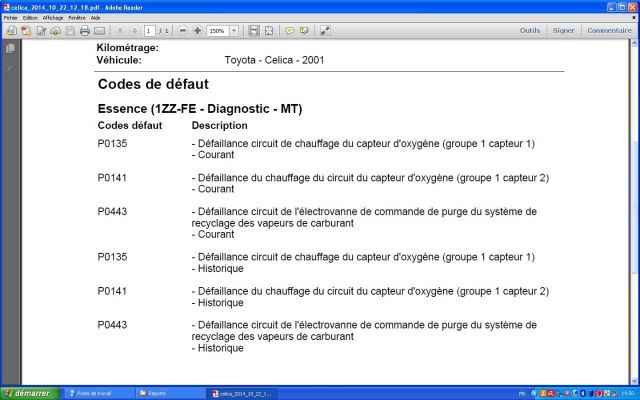Click the first P0135 fault code

point(112,144)
